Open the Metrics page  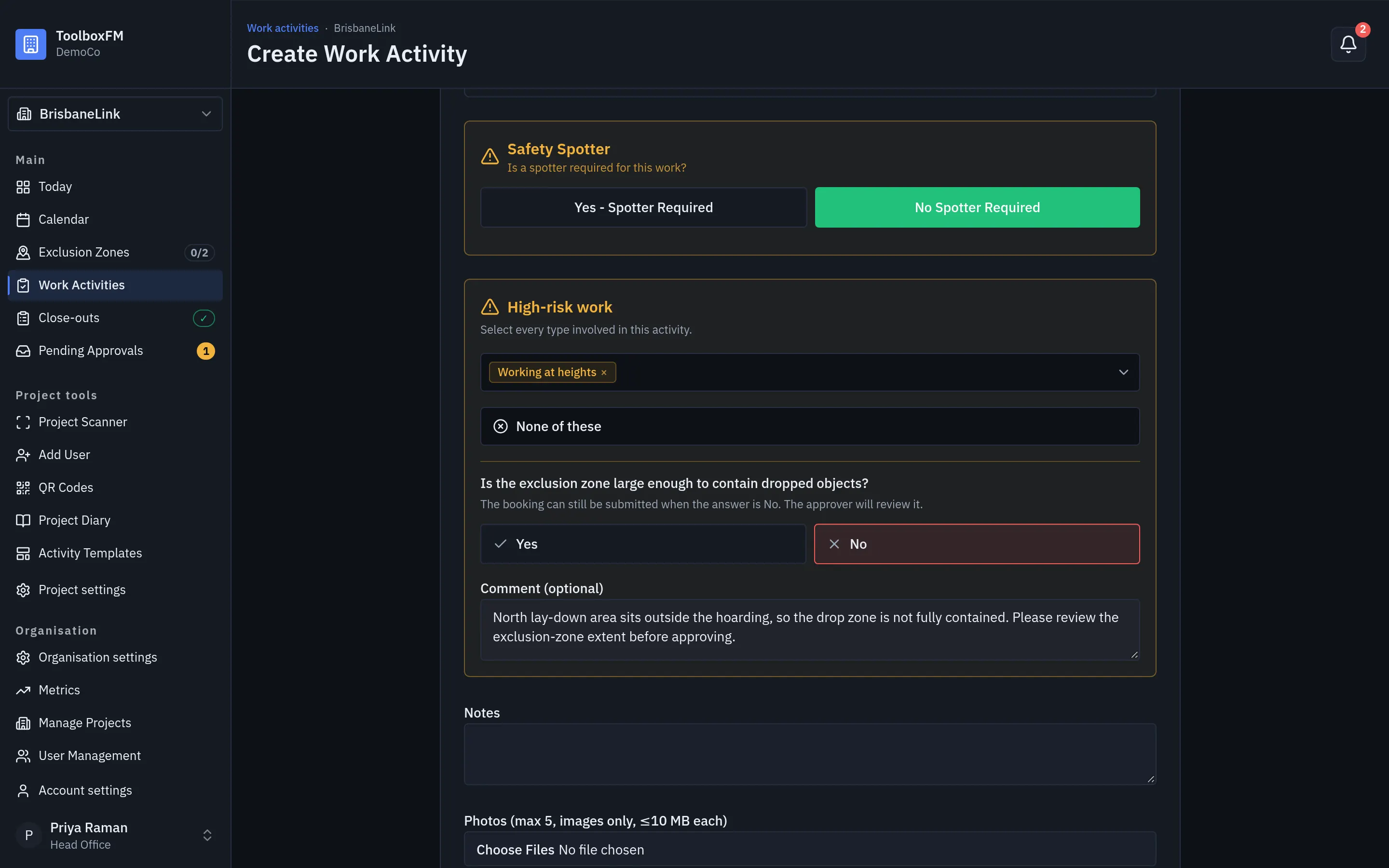click(115, 691)
